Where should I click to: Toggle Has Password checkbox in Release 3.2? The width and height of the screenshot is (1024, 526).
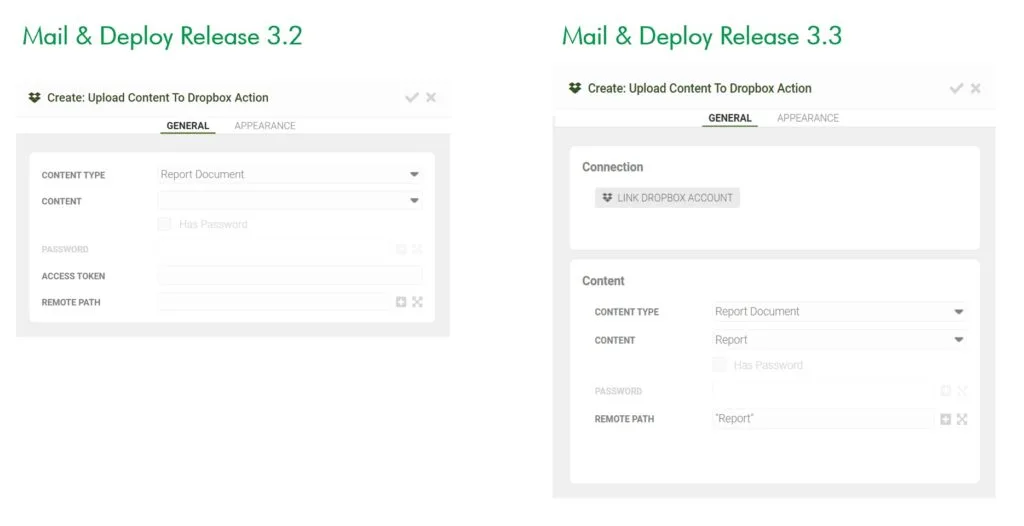pos(165,224)
